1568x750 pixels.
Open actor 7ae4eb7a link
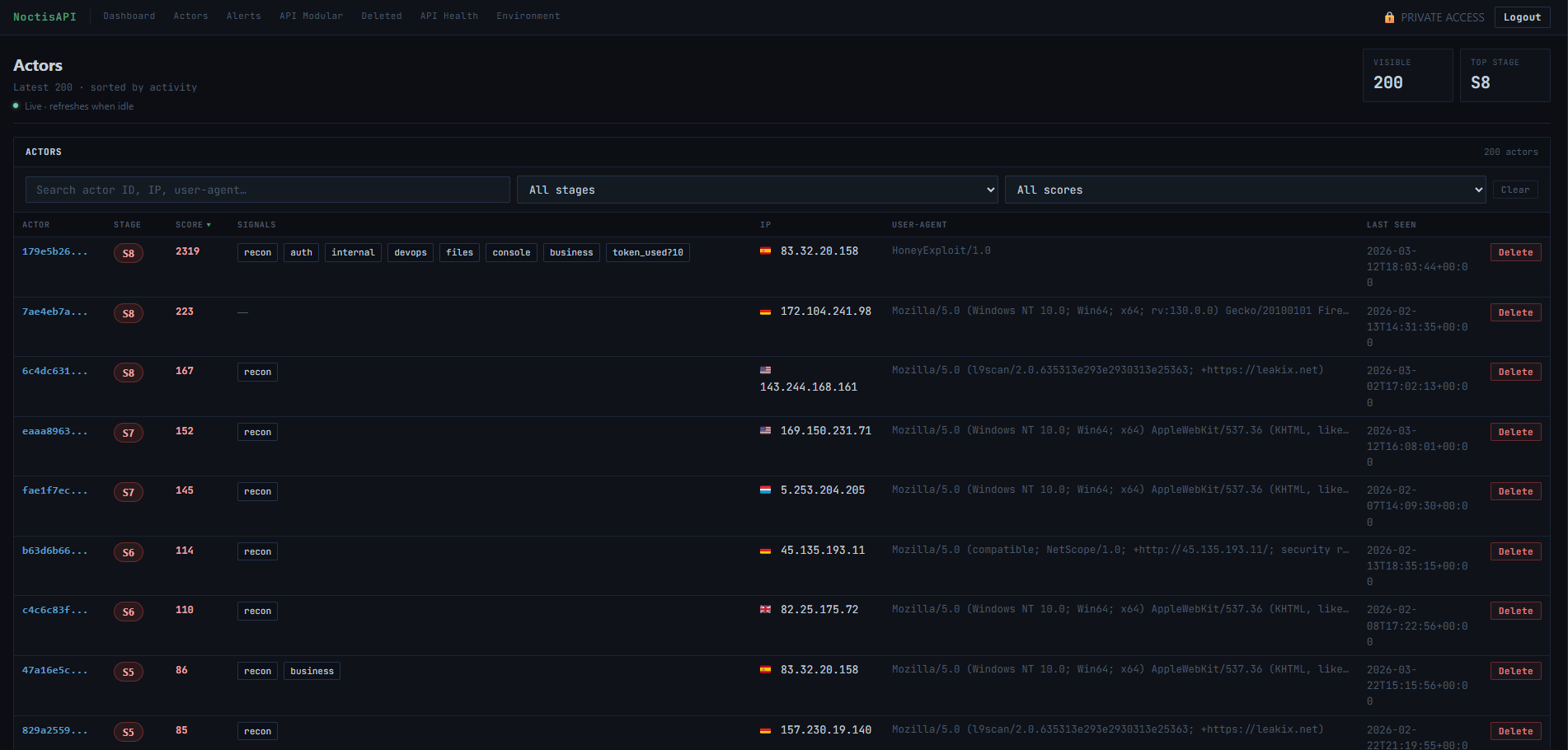(54, 312)
